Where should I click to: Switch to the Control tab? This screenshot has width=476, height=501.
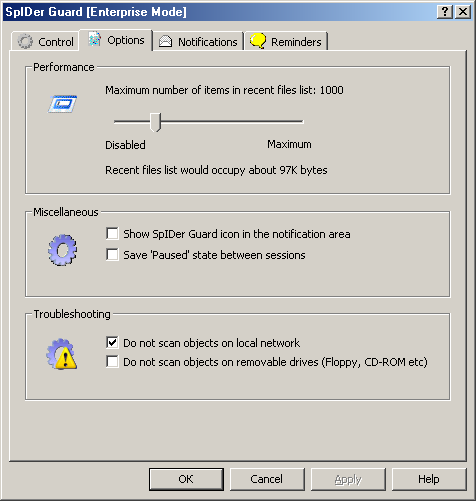click(45, 42)
